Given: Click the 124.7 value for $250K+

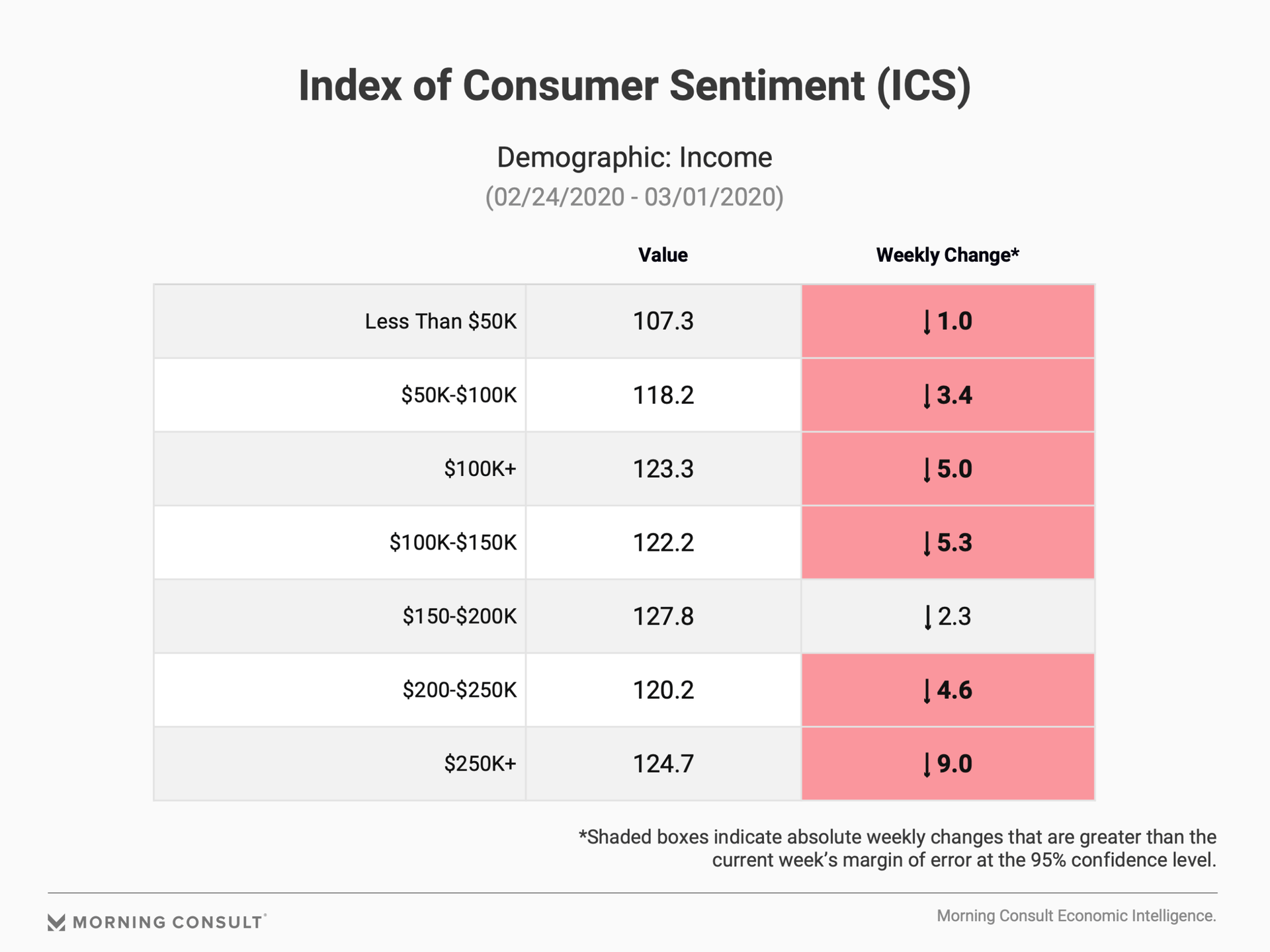Looking at the screenshot, I should (663, 764).
